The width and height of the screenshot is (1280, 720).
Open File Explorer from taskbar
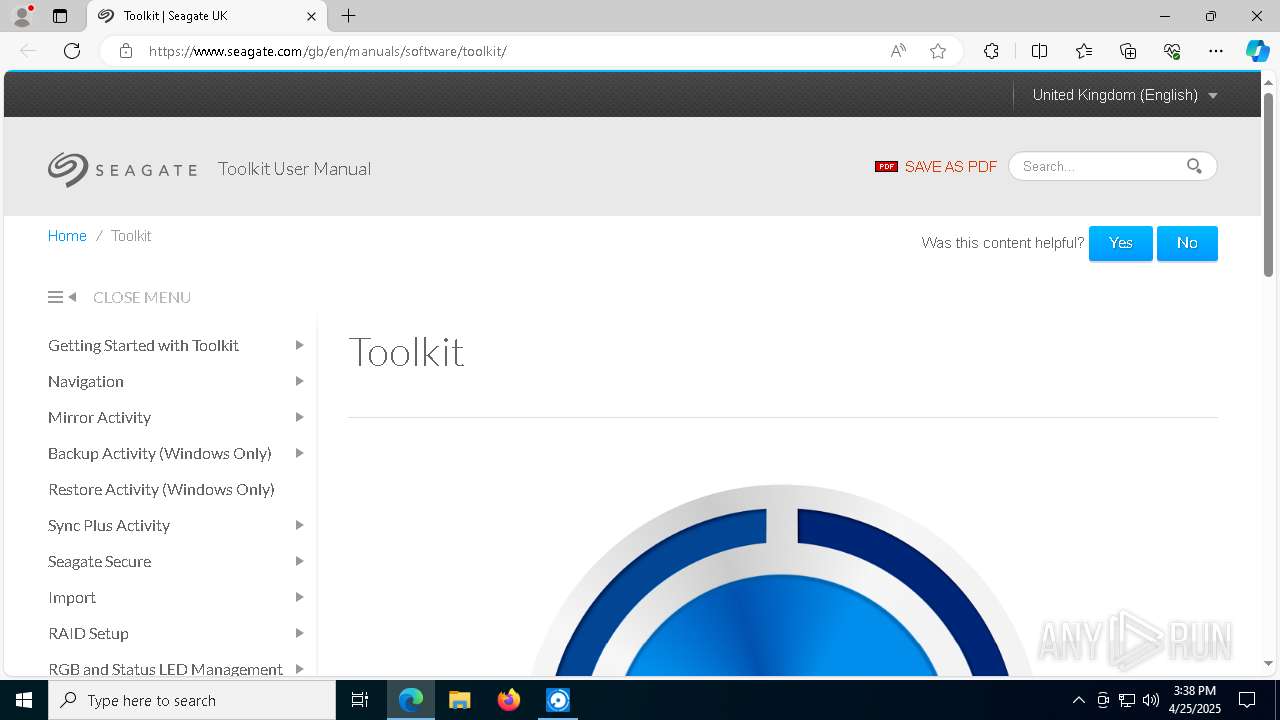click(x=459, y=700)
